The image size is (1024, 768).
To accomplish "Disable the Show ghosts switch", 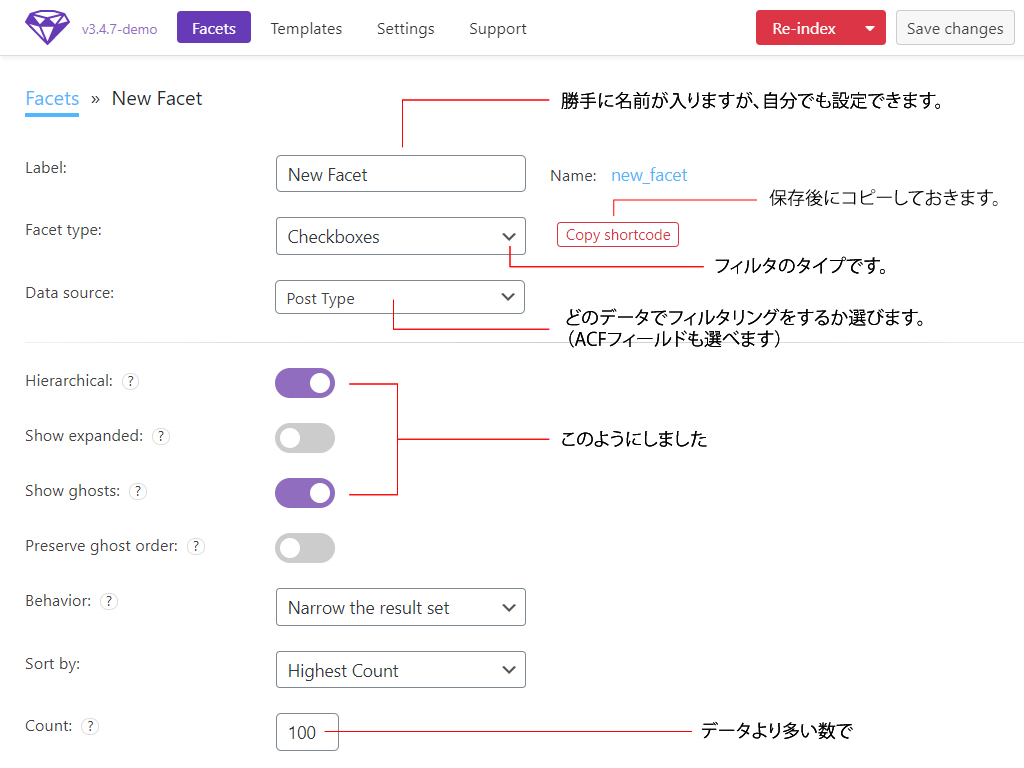I will pos(305,493).
